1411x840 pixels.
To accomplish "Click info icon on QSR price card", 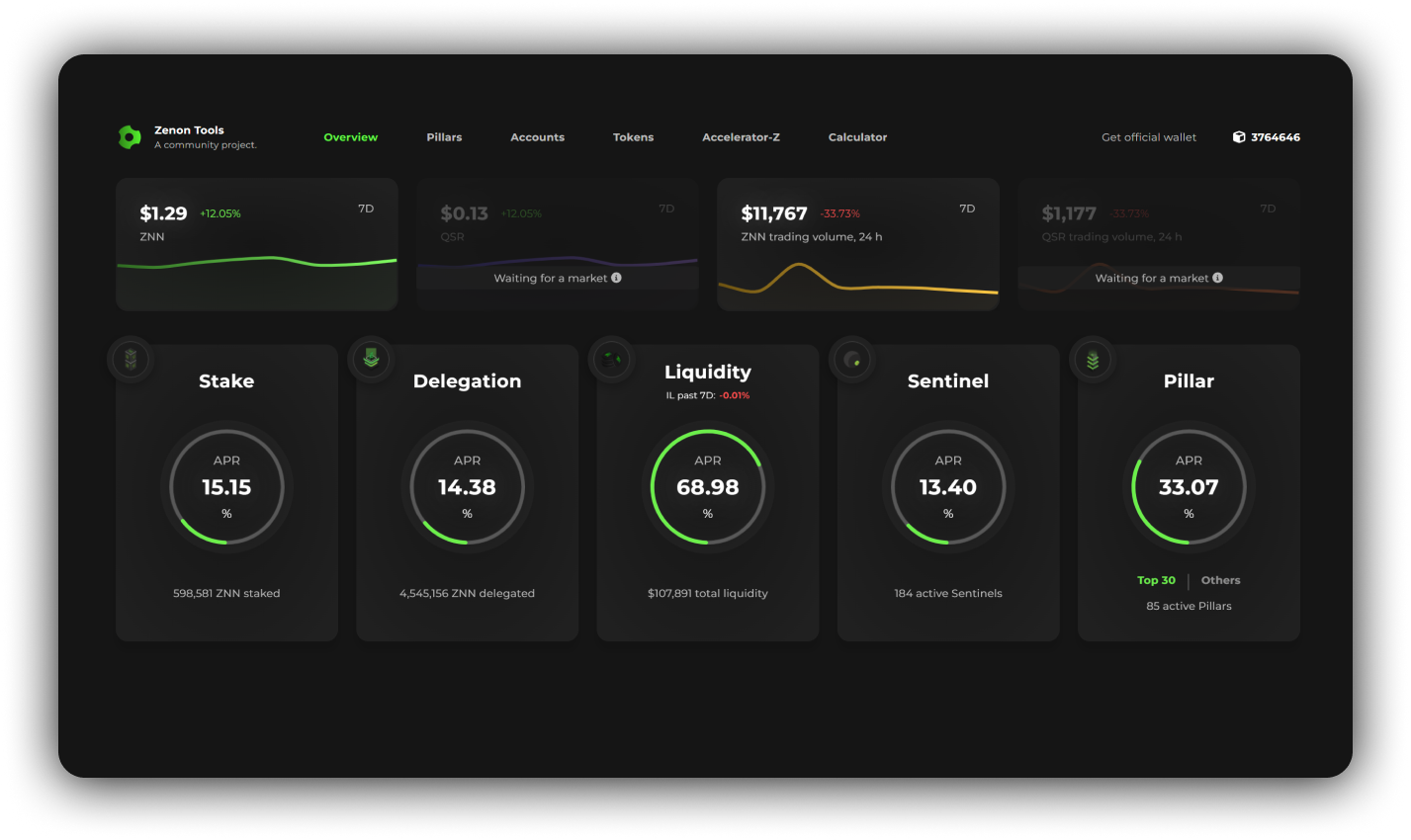I will tap(617, 278).
